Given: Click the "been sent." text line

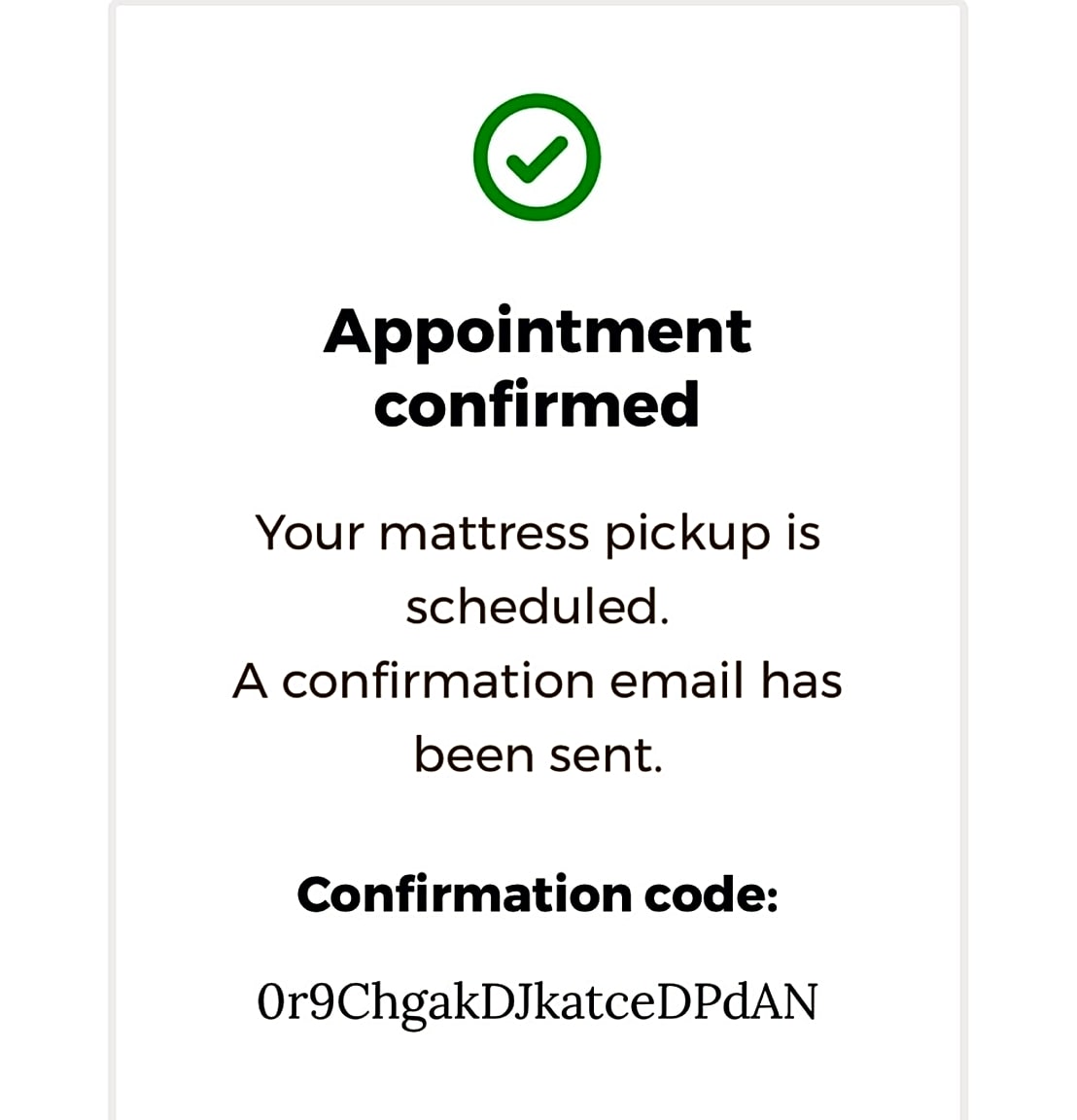Looking at the screenshot, I should (x=537, y=755).
